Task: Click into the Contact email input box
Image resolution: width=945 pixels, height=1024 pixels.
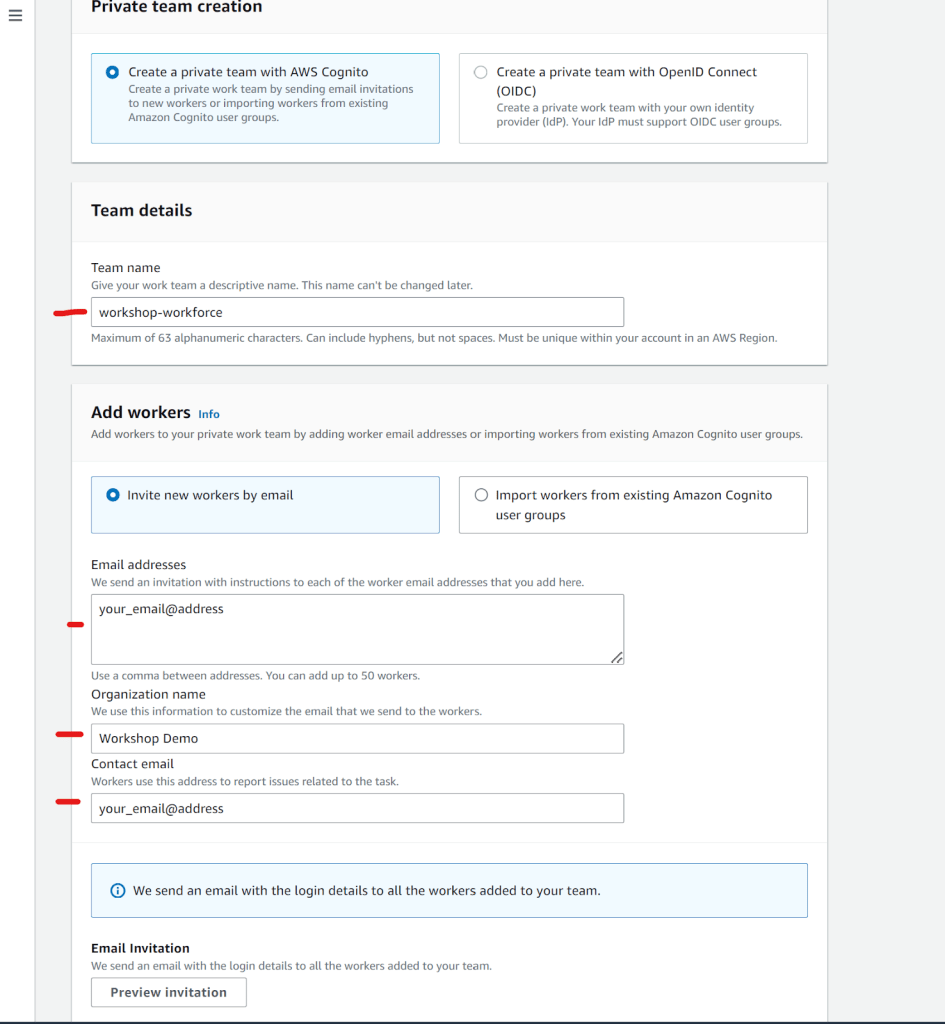Action: [x=357, y=808]
